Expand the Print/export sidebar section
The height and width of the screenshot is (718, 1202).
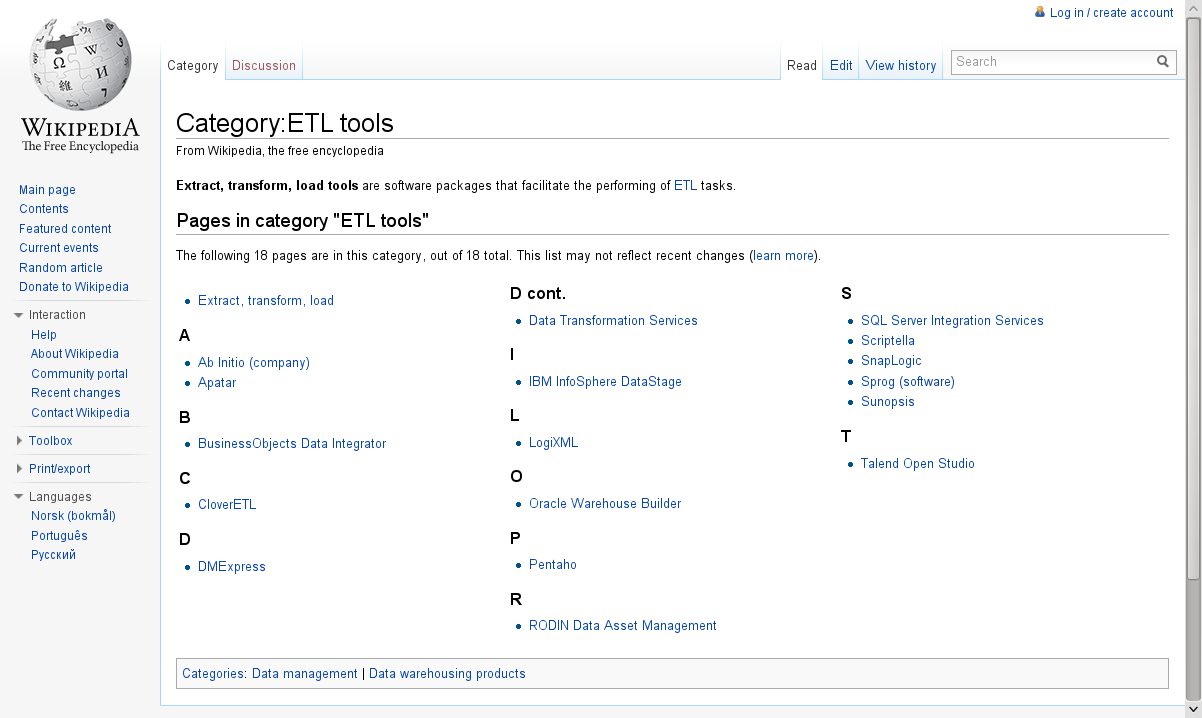[19, 469]
